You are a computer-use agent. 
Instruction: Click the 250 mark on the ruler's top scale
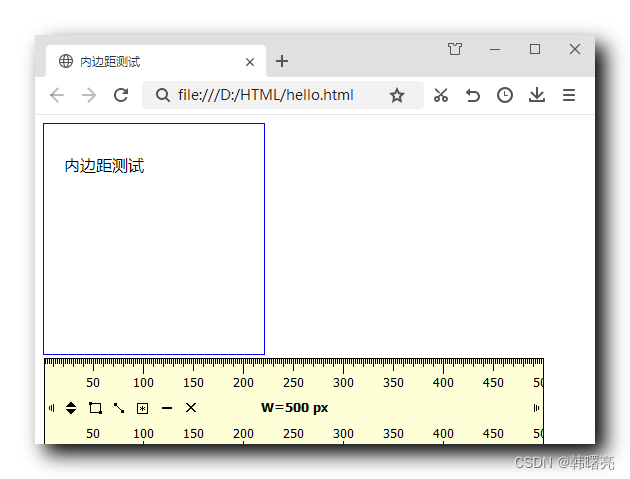point(293,382)
